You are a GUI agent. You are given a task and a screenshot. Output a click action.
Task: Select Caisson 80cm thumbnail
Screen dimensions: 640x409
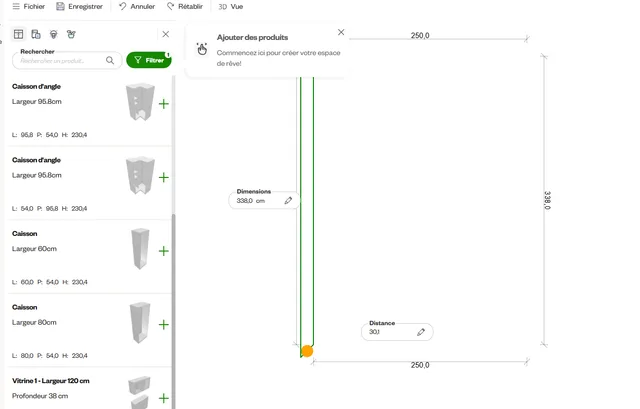[140, 322]
